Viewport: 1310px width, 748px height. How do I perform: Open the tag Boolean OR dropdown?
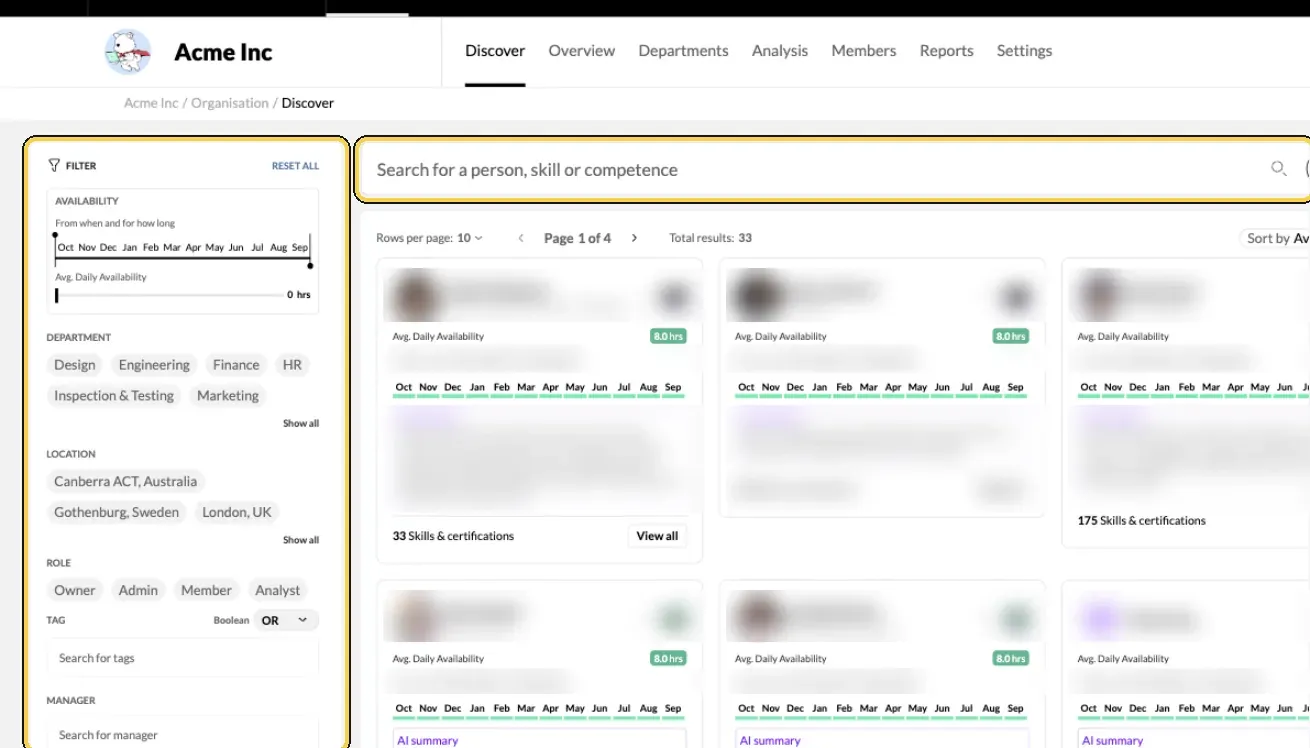pyautogui.click(x=286, y=620)
